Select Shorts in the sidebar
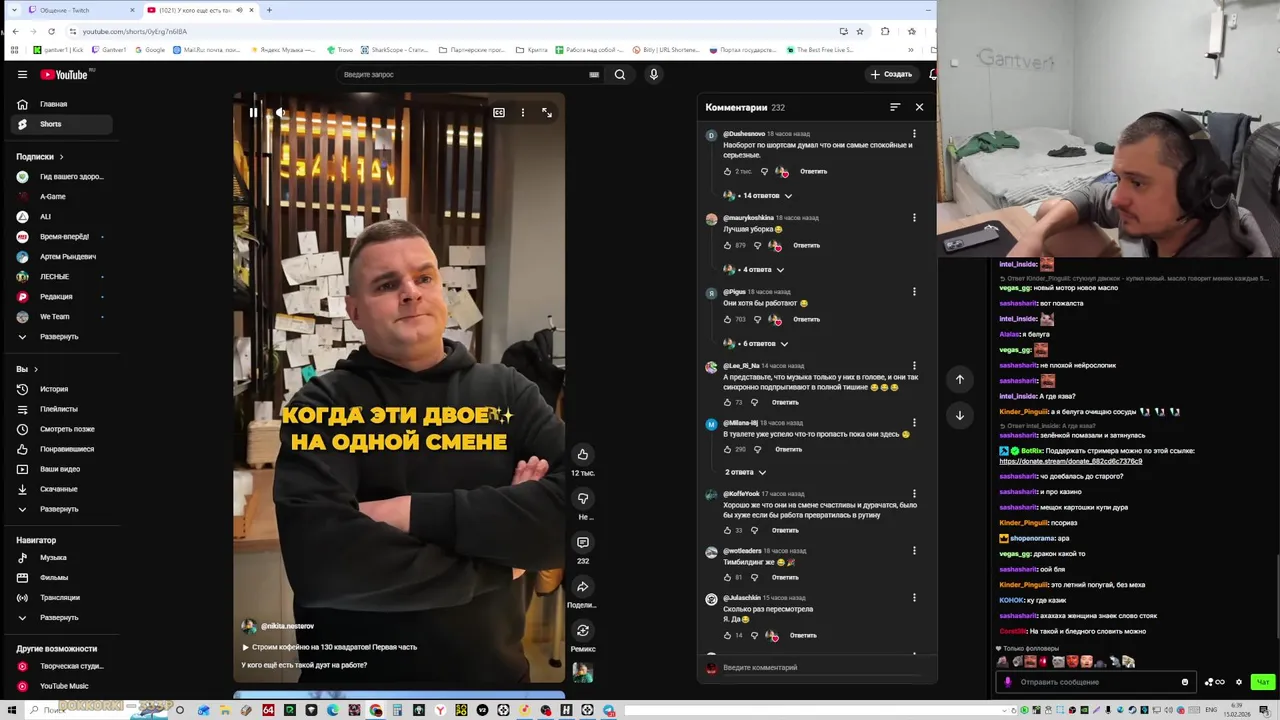Viewport: 1280px width, 720px height. [62, 124]
